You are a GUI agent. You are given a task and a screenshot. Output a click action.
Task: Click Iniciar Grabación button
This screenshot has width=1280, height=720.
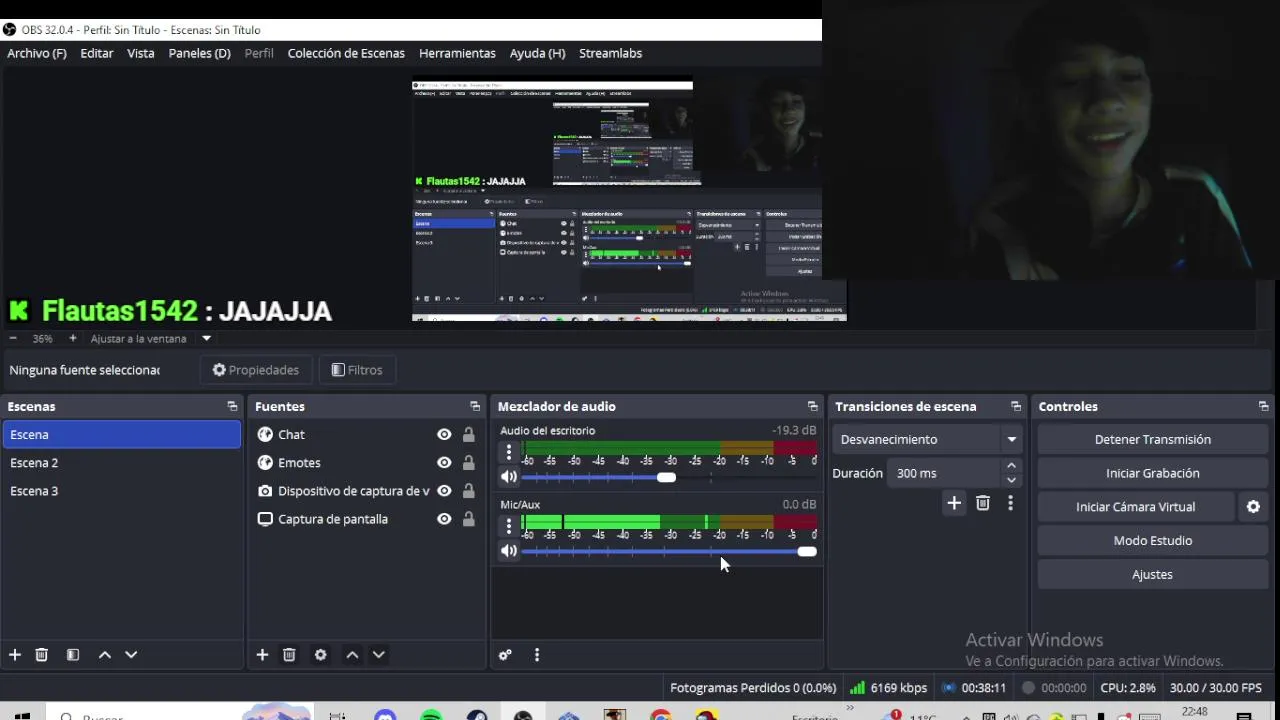point(1152,473)
